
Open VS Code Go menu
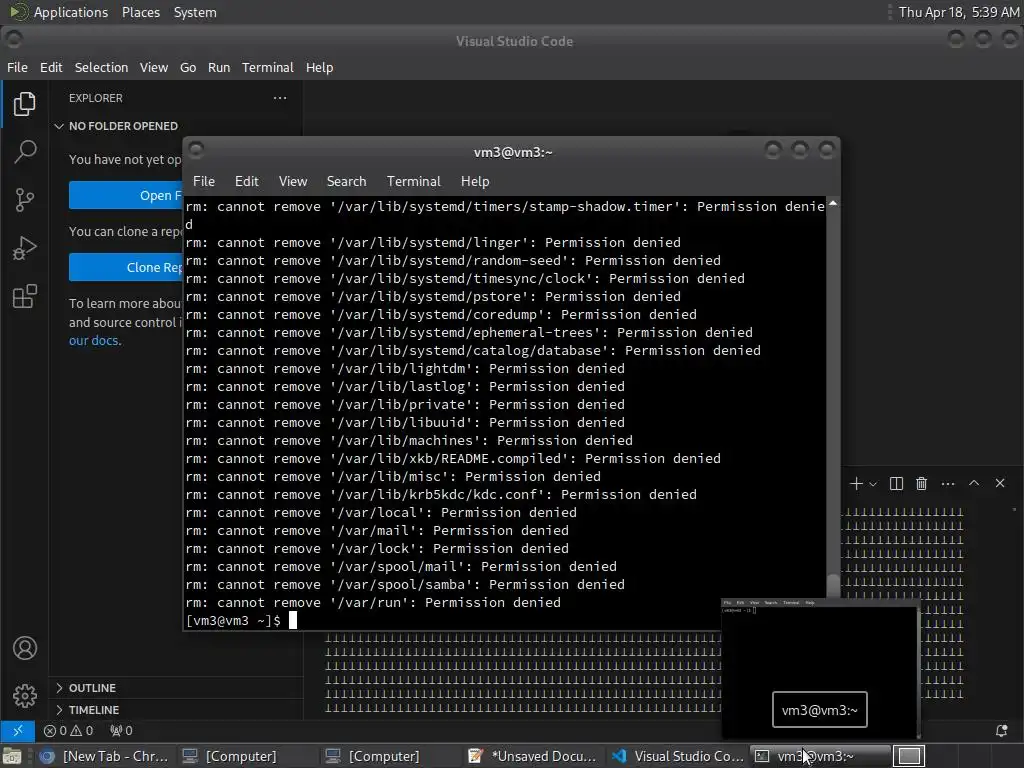(188, 67)
